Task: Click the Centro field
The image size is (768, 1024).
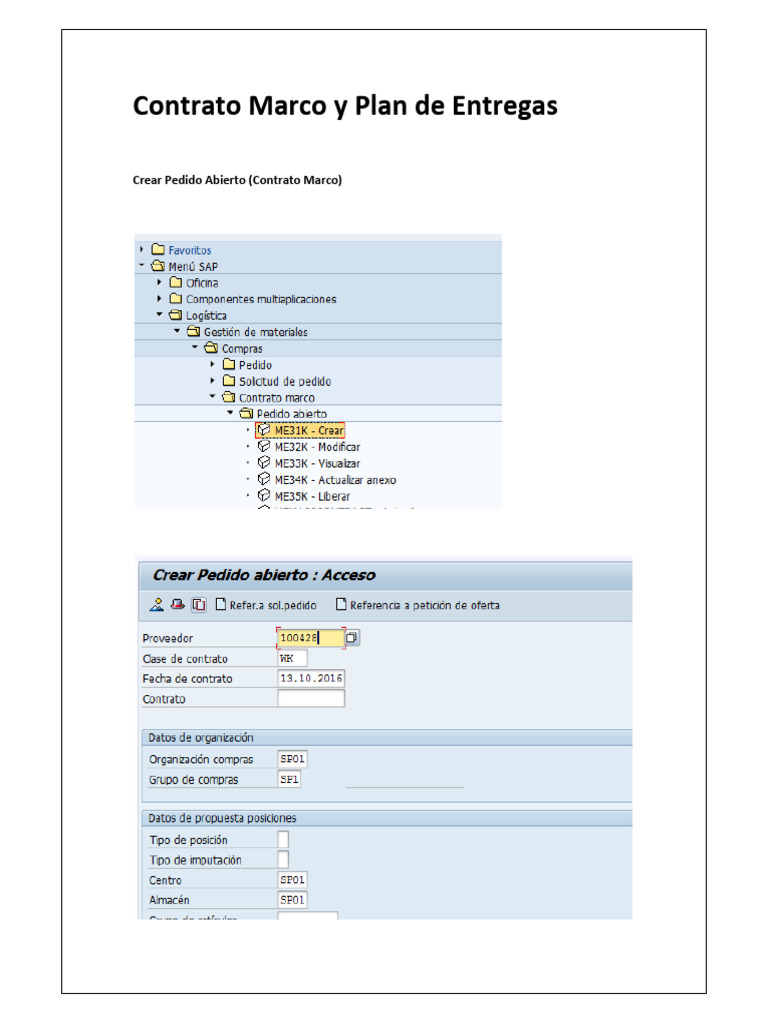Action: [292, 880]
